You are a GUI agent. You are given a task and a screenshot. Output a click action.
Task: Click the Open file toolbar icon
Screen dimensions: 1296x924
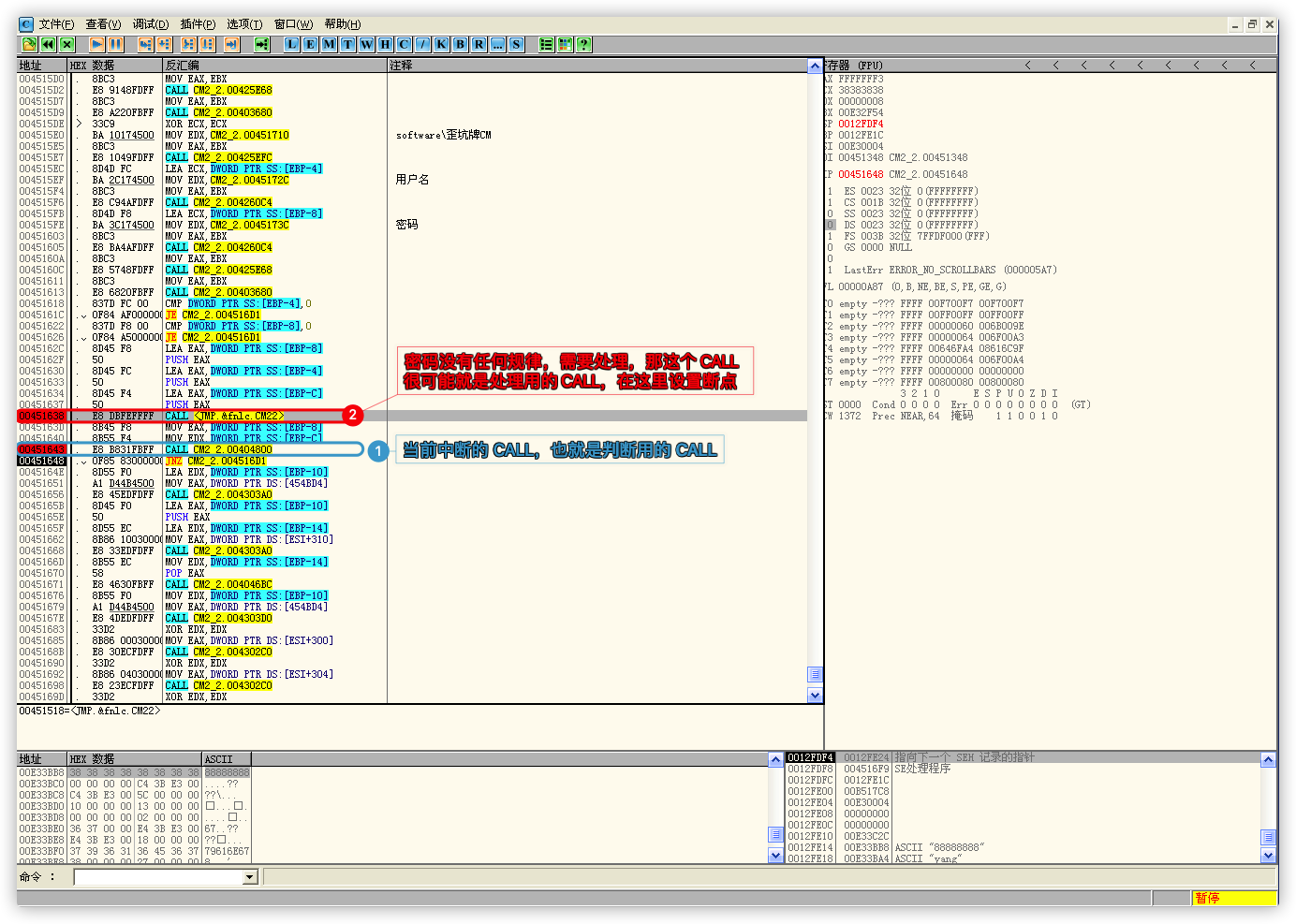[x=29, y=44]
